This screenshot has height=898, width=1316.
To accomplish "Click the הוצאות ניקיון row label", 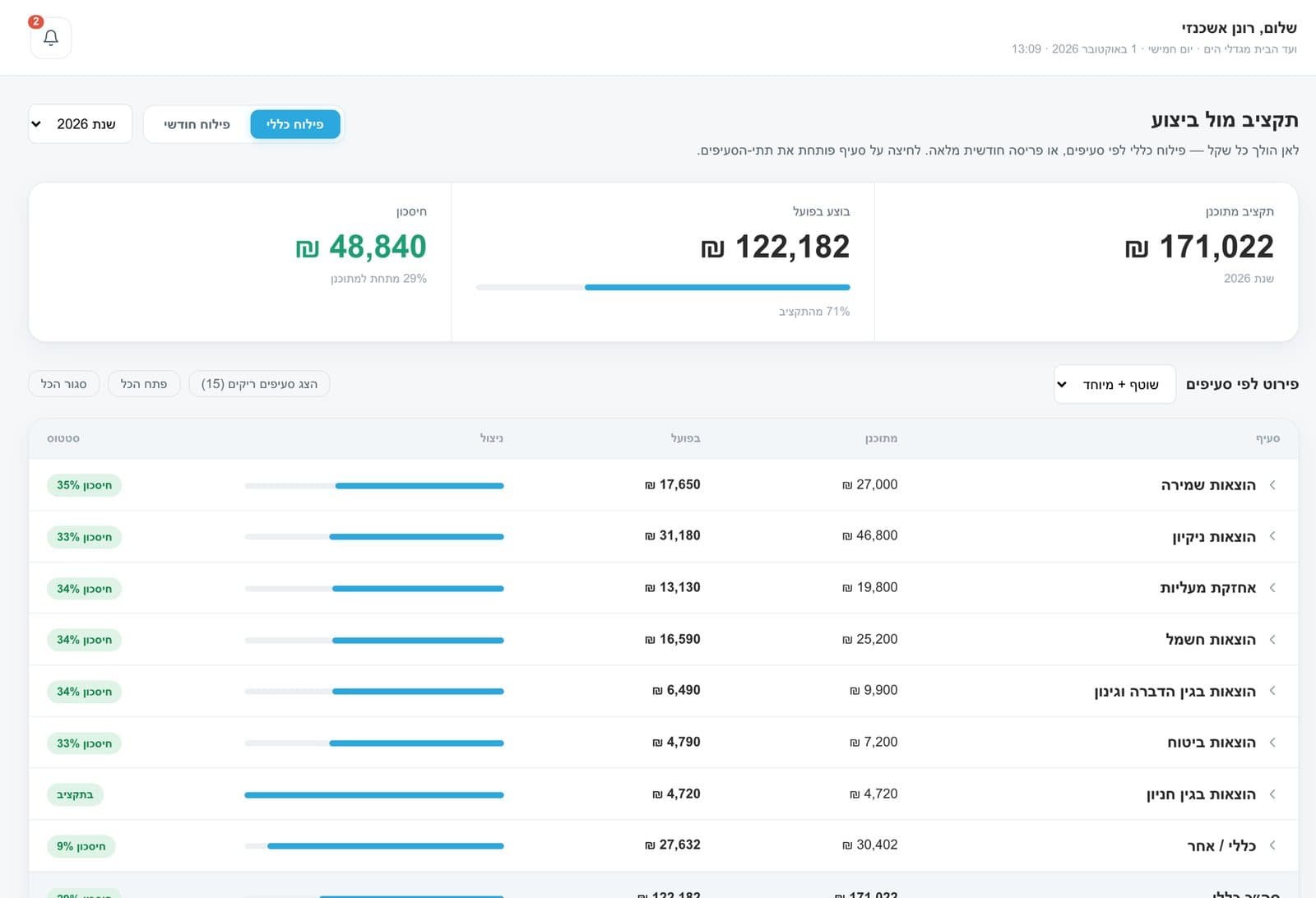I will tap(1214, 537).
